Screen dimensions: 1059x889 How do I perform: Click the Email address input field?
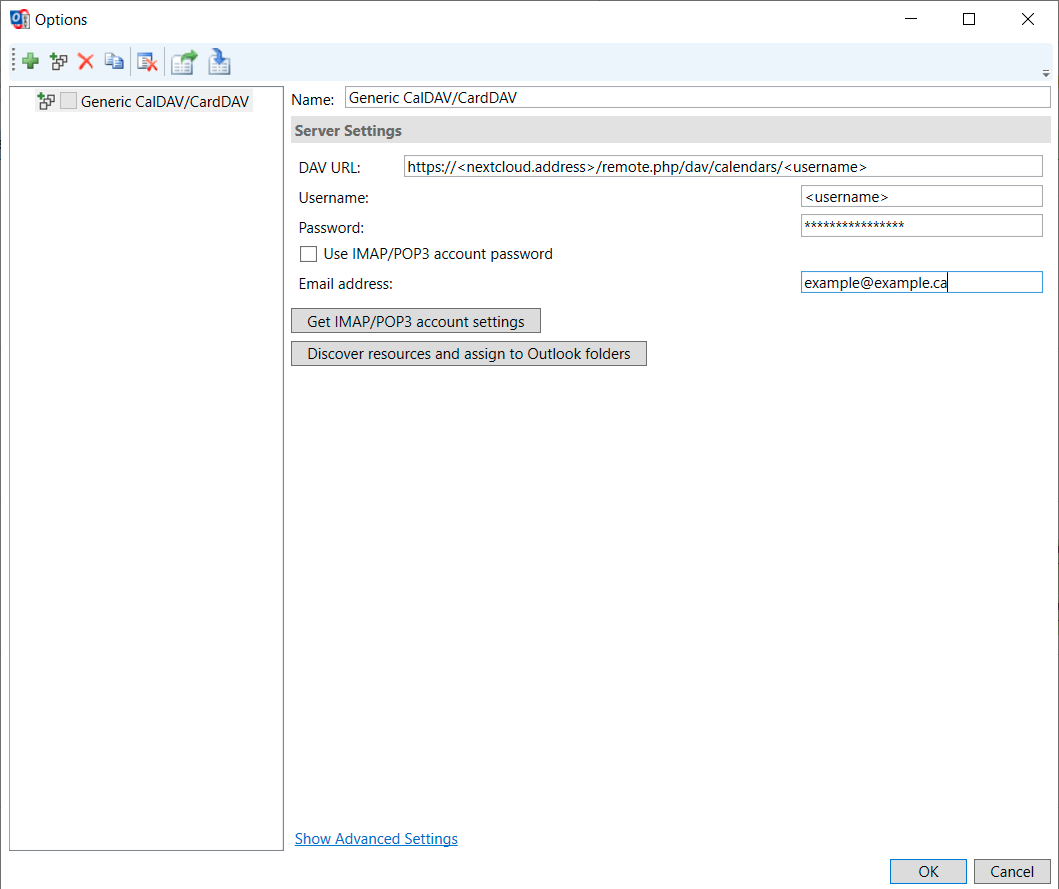click(922, 282)
